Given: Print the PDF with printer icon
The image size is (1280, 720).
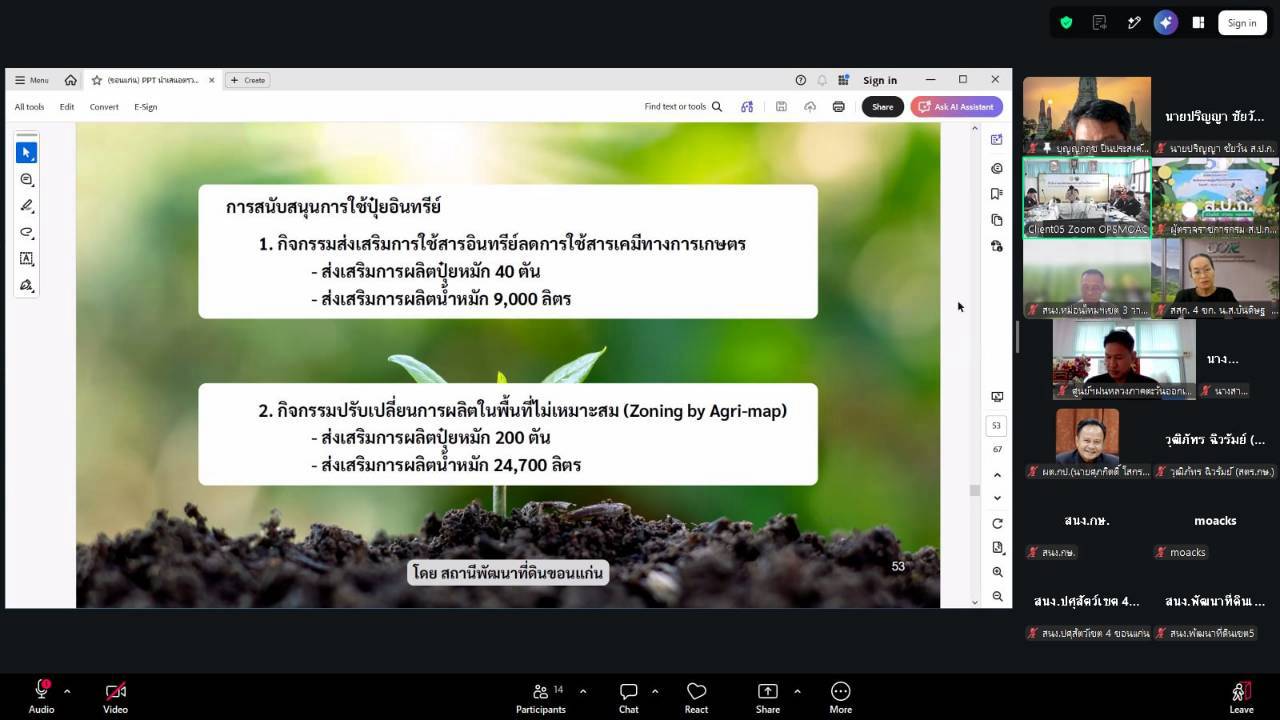Looking at the screenshot, I should tap(838, 107).
